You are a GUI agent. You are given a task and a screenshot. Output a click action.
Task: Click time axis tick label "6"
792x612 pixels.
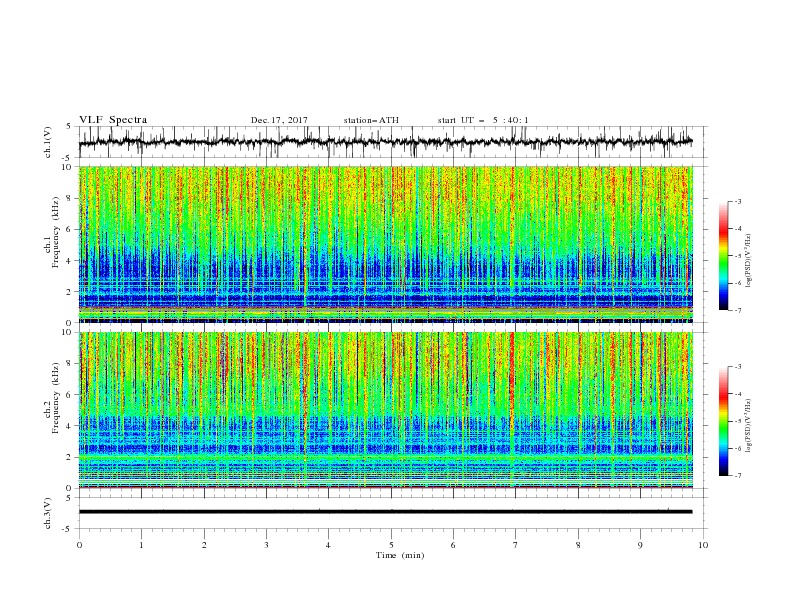tap(453, 545)
